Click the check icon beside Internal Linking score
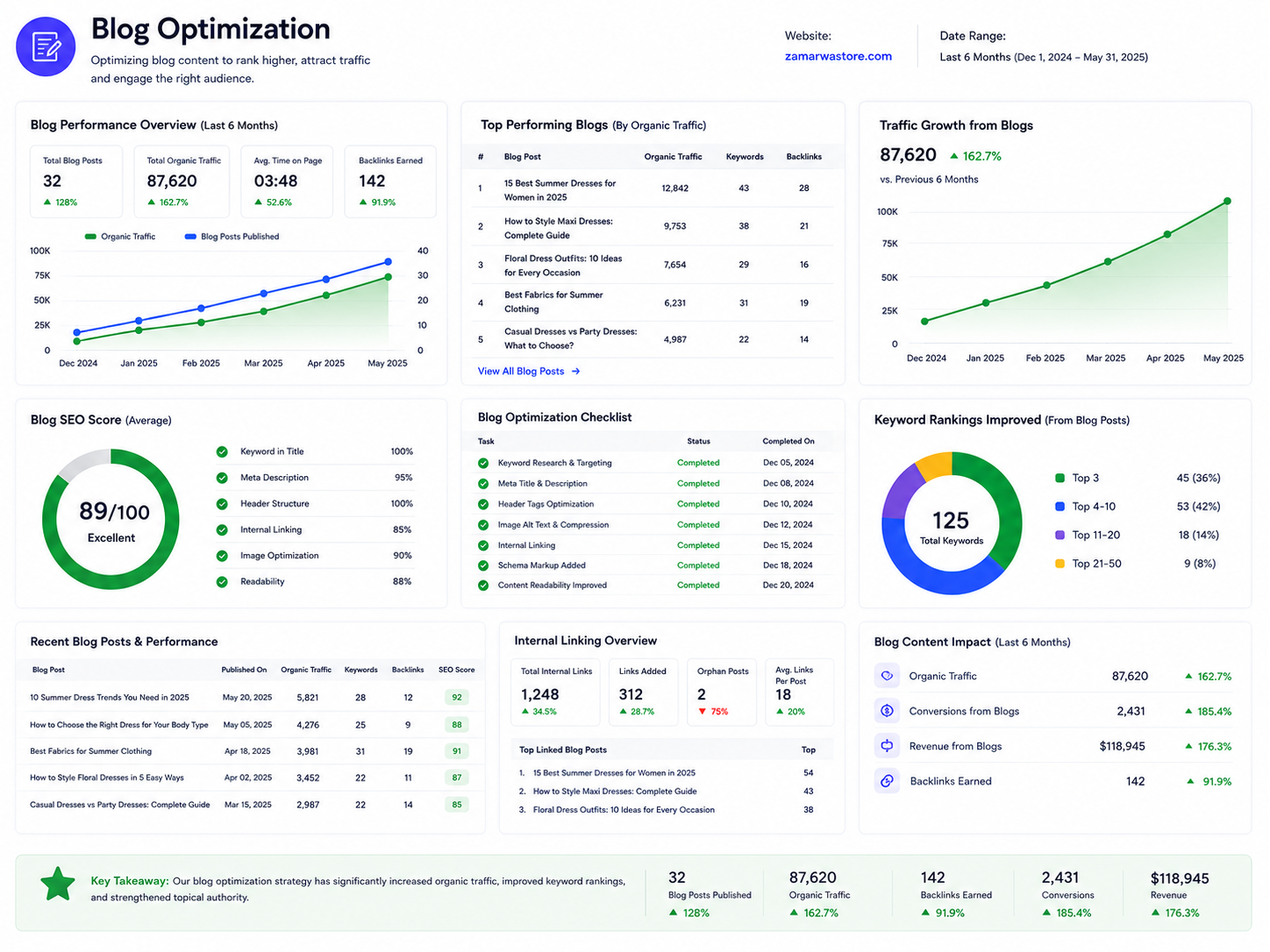This screenshot has width=1270, height=952. point(222,529)
